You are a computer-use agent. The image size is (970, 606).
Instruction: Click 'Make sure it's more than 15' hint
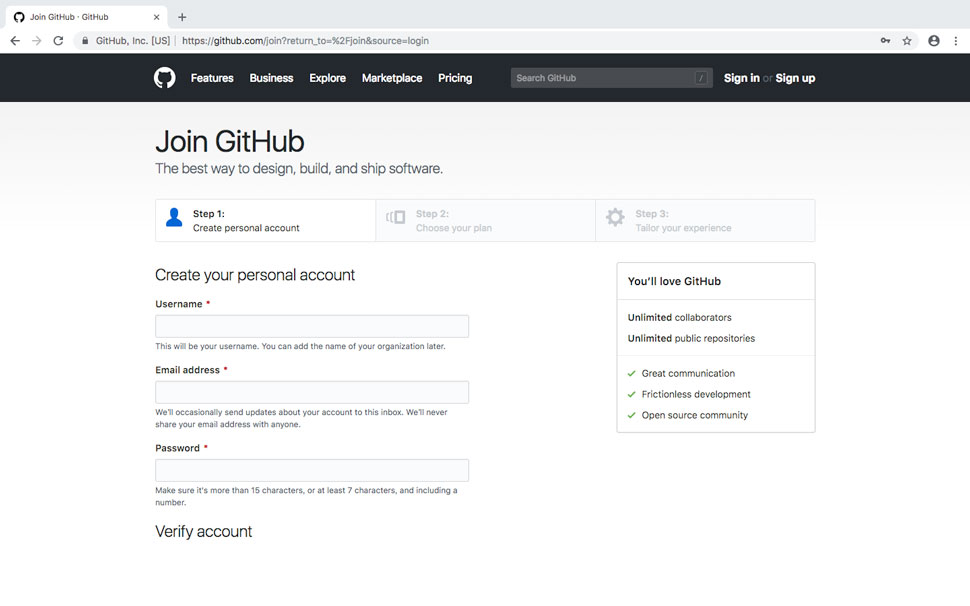[306, 497]
